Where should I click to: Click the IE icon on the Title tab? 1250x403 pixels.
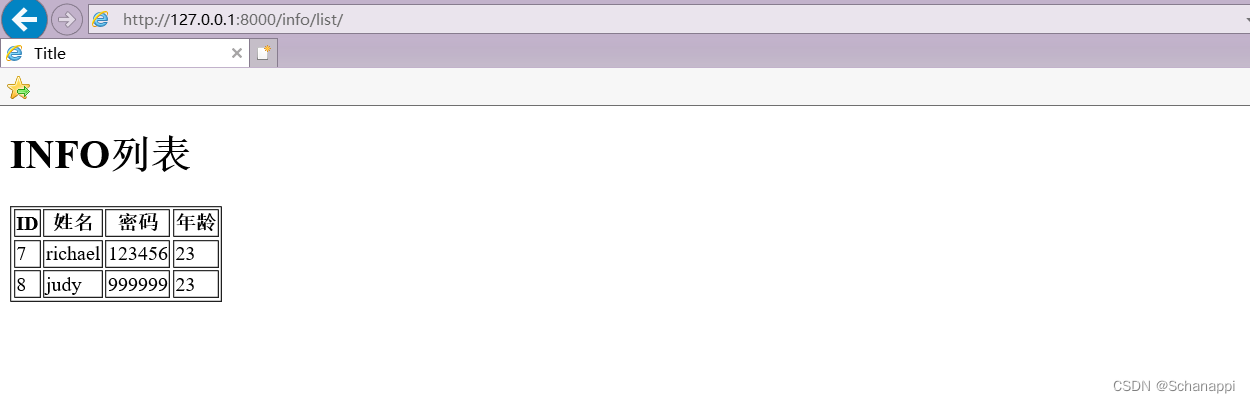(x=14, y=53)
